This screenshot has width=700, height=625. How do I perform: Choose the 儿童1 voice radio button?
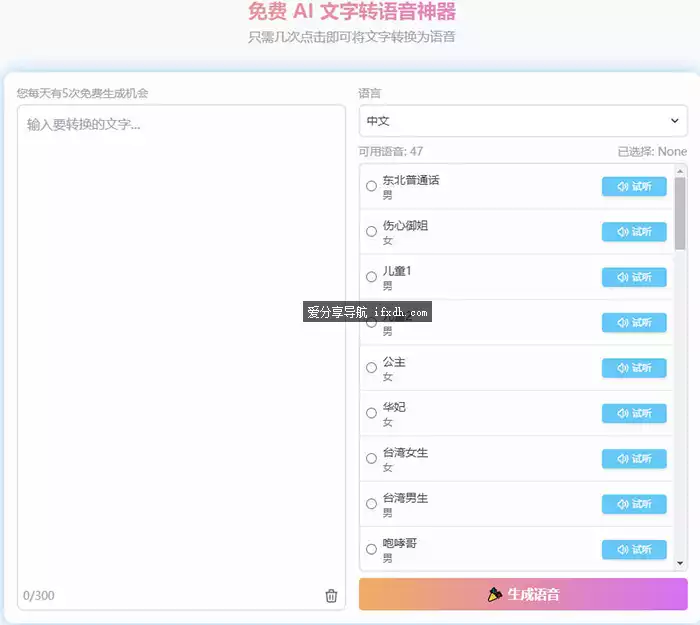click(x=371, y=277)
